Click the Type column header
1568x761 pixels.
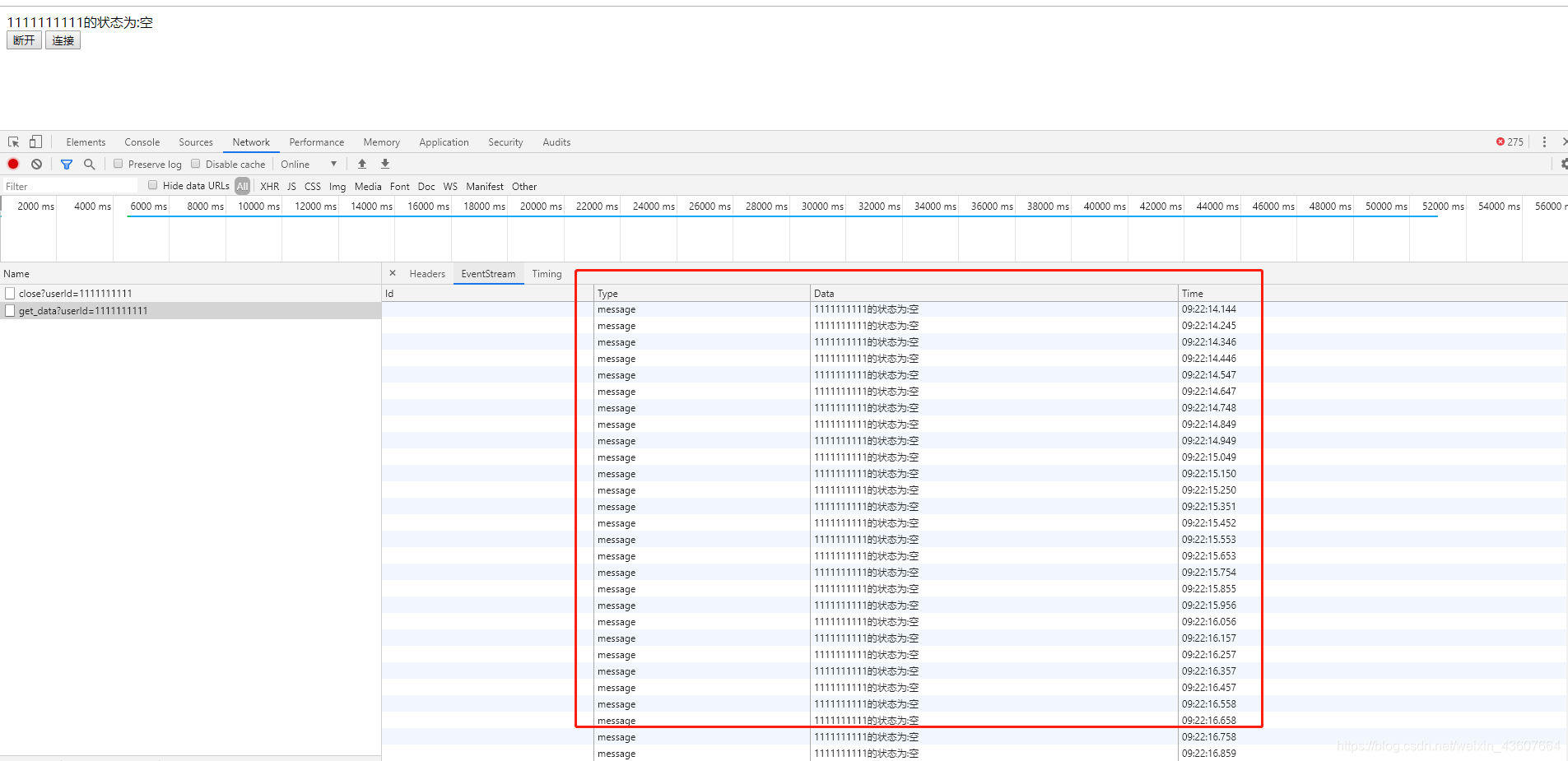(x=701, y=294)
